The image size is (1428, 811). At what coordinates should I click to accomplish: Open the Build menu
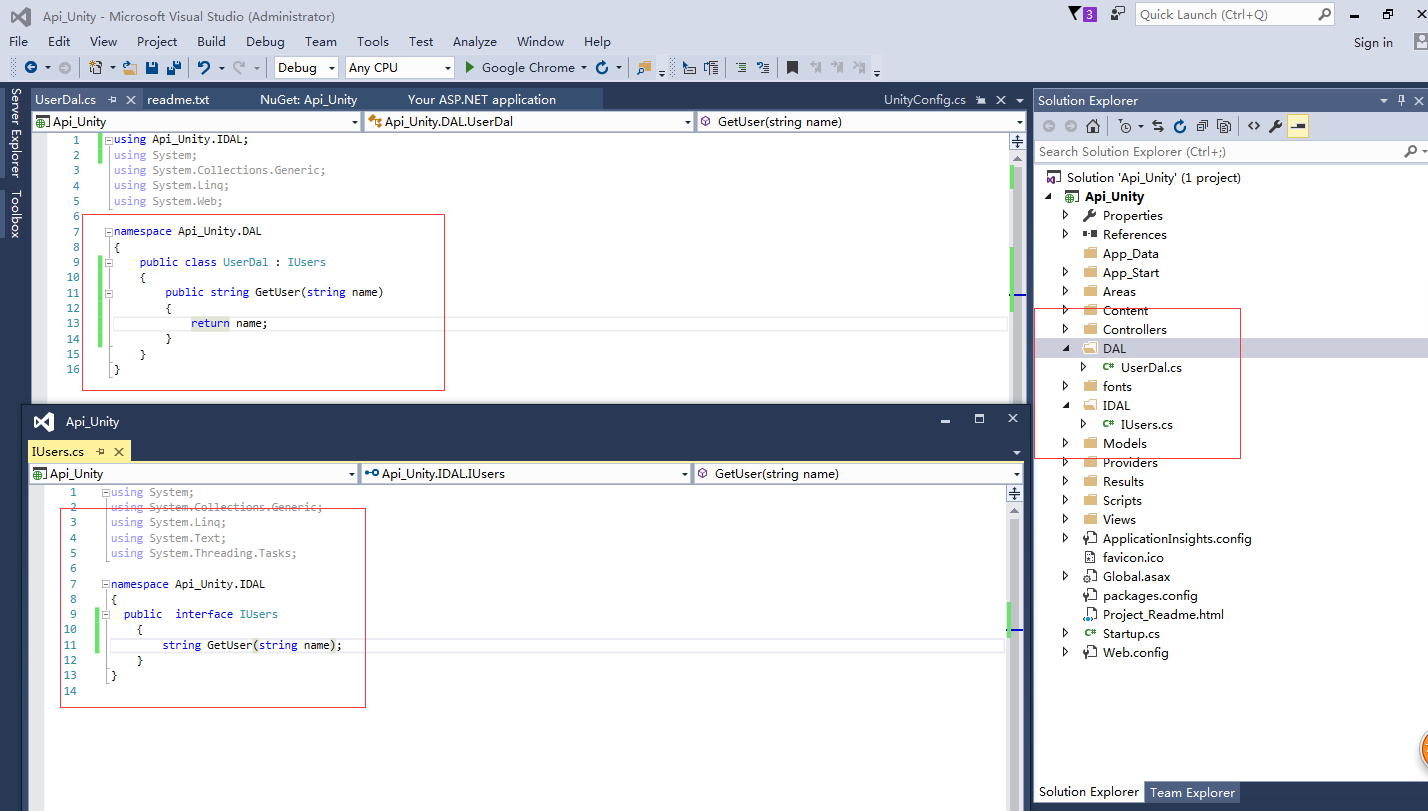coord(211,41)
